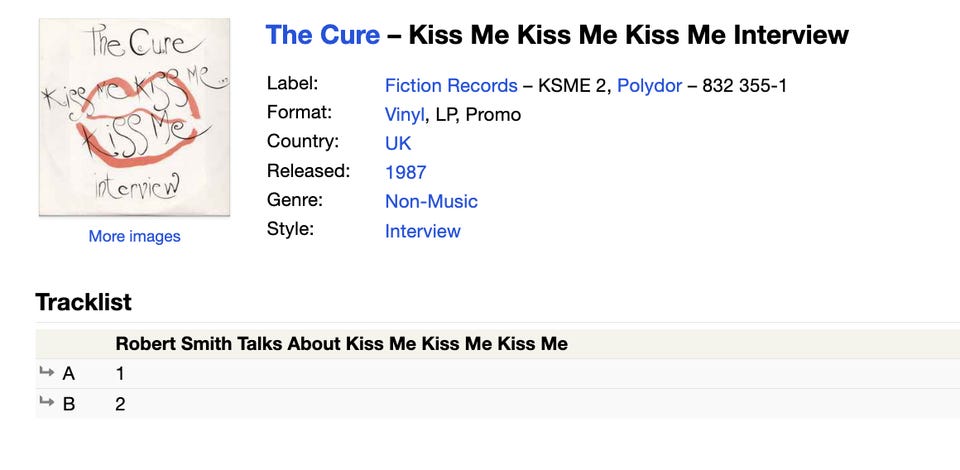Select track position B in the tracklist
Screen dimensions: 960x470
coord(69,404)
